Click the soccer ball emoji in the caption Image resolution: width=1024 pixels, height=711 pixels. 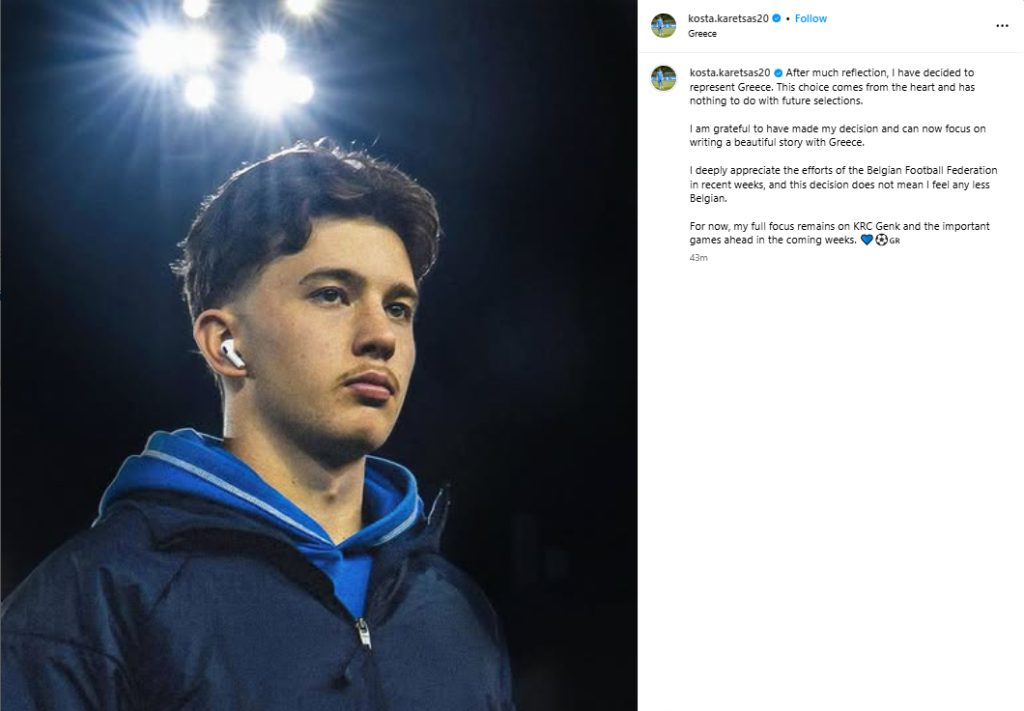(881, 241)
